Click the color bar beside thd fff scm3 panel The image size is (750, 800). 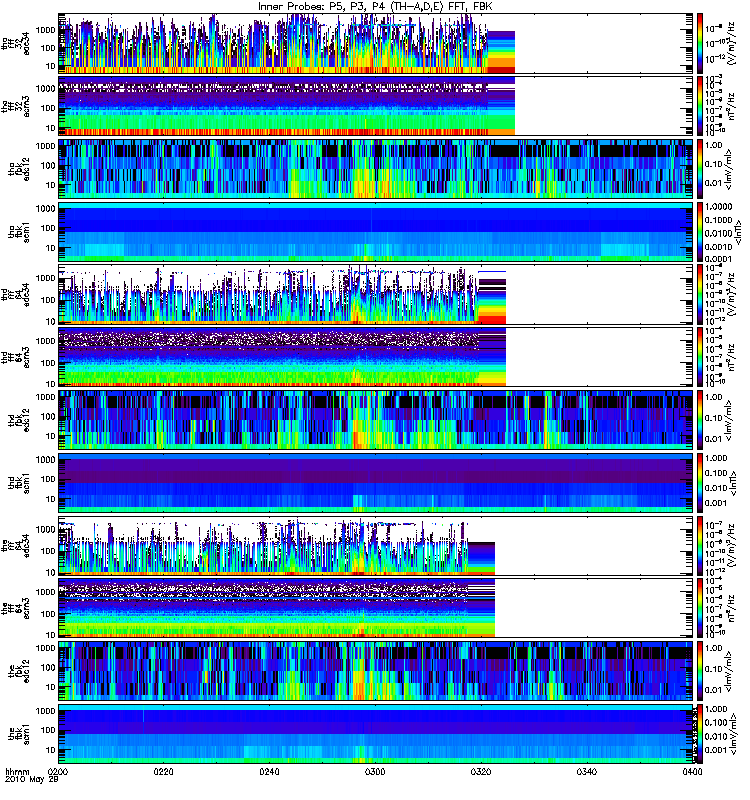click(x=700, y=357)
